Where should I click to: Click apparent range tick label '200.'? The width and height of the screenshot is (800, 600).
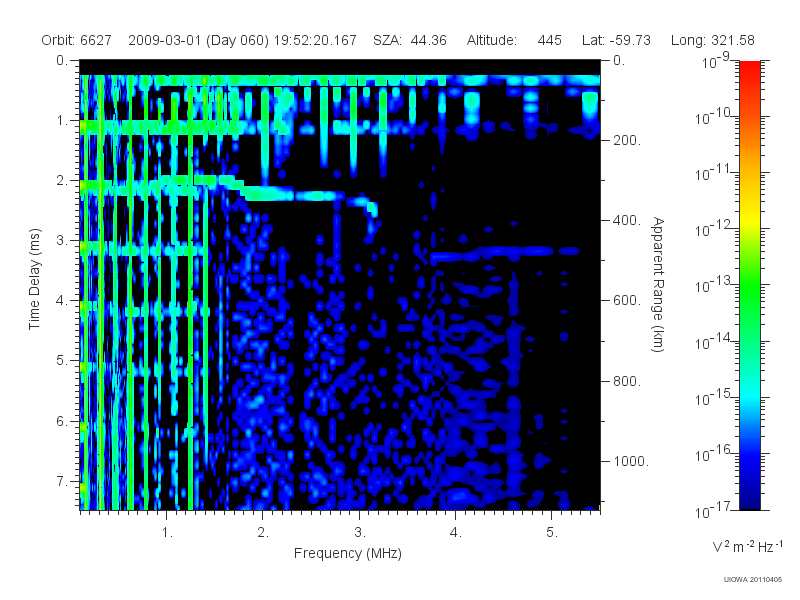[x=627, y=140]
